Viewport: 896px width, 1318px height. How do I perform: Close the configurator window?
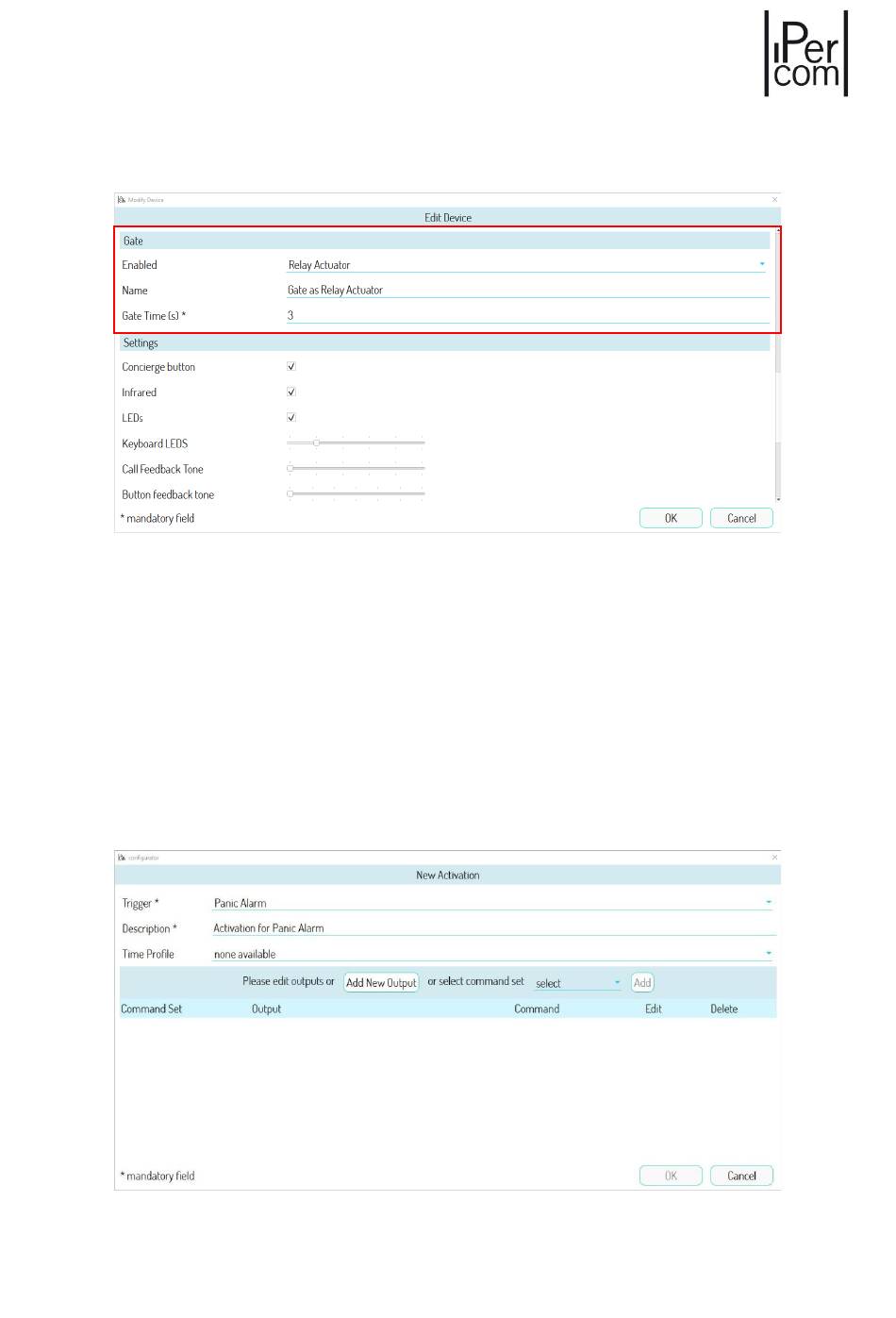click(775, 858)
